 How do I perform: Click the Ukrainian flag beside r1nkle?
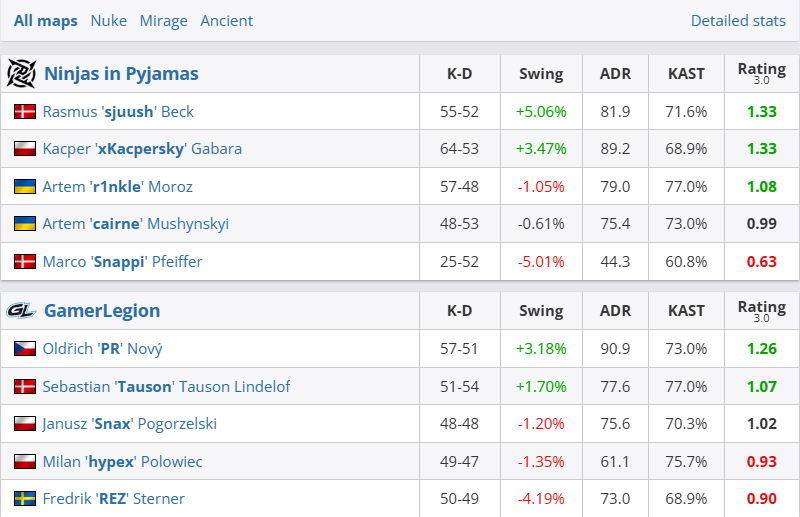pos(25,187)
